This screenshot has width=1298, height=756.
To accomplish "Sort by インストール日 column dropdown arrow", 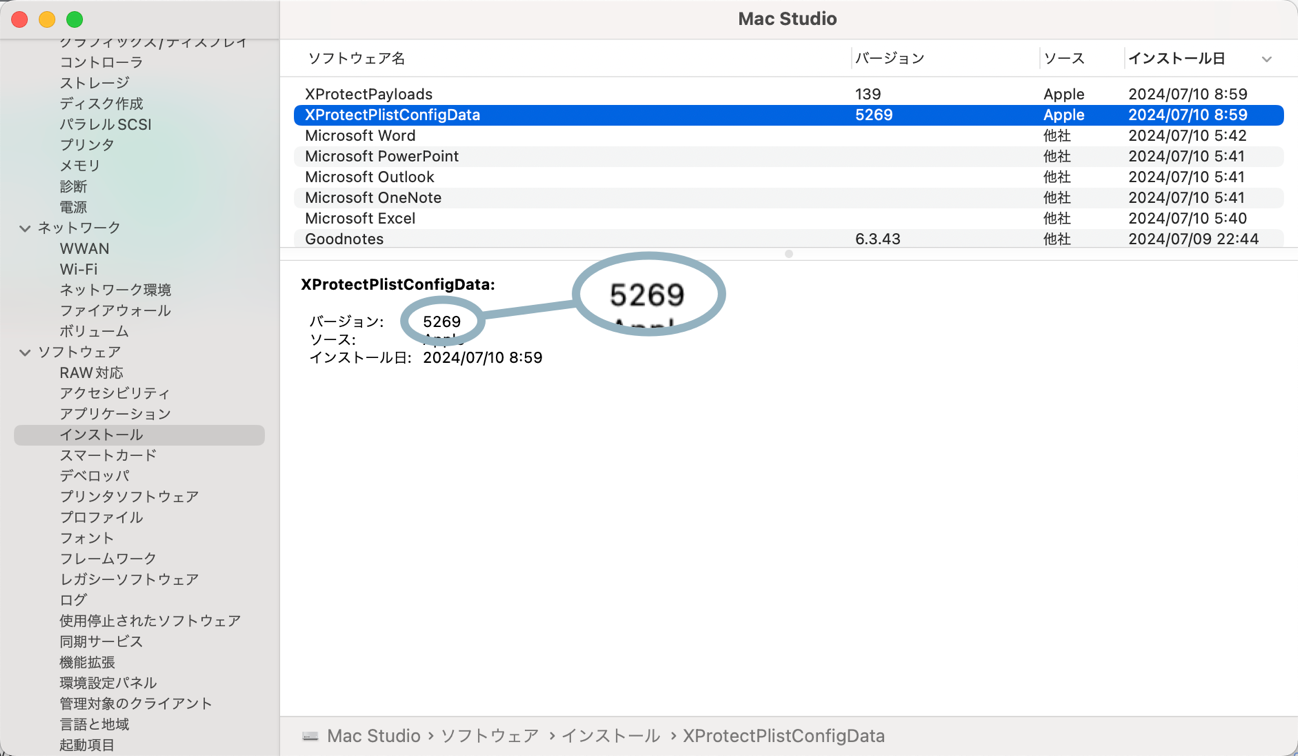I will pos(1267,59).
